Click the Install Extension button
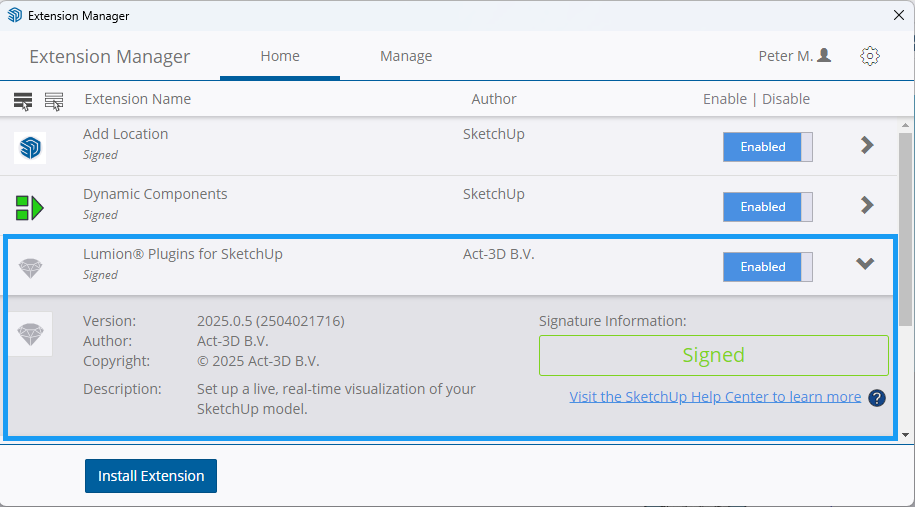915x507 pixels. coord(151,476)
